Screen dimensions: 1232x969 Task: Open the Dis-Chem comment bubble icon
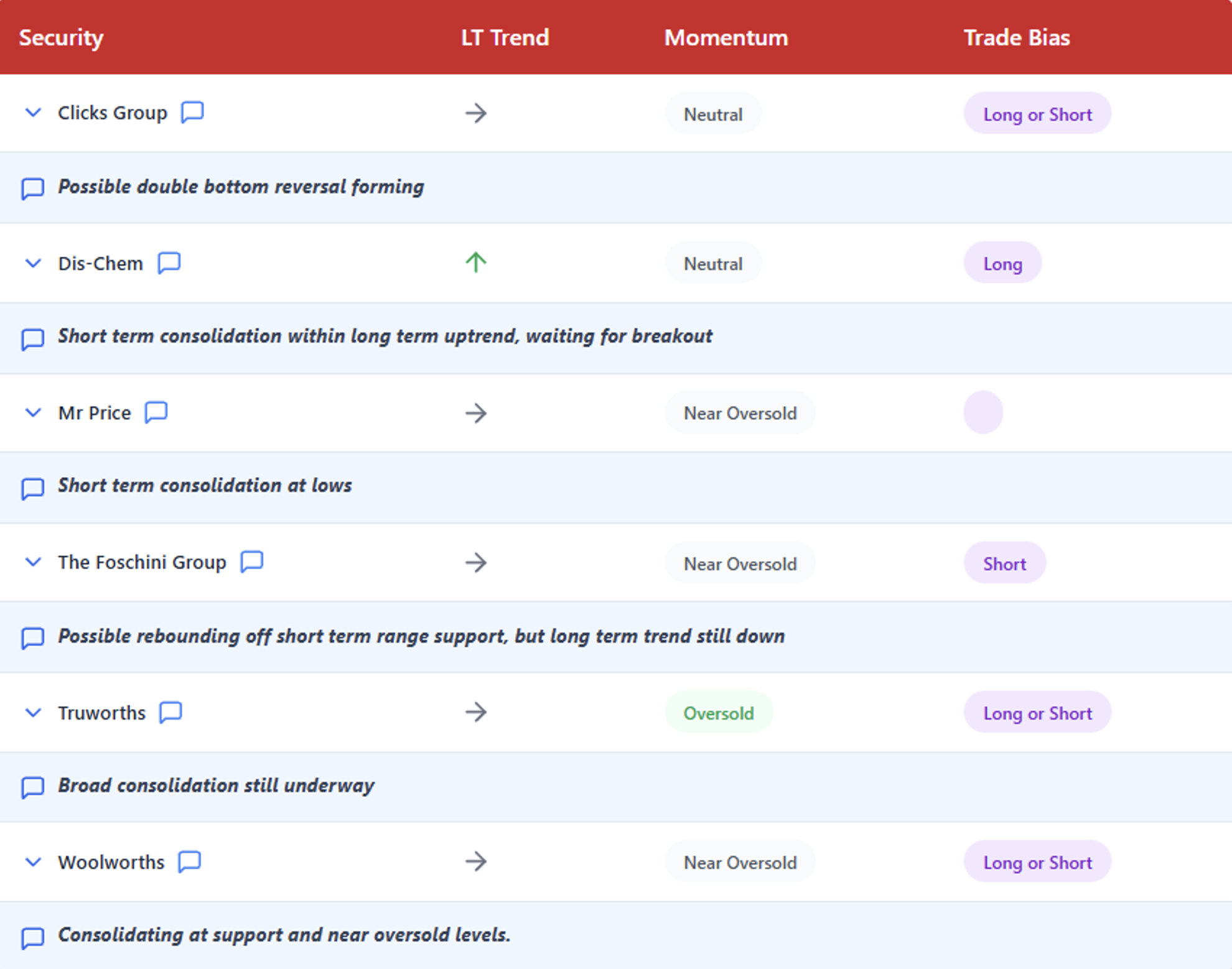tap(169, 263)
